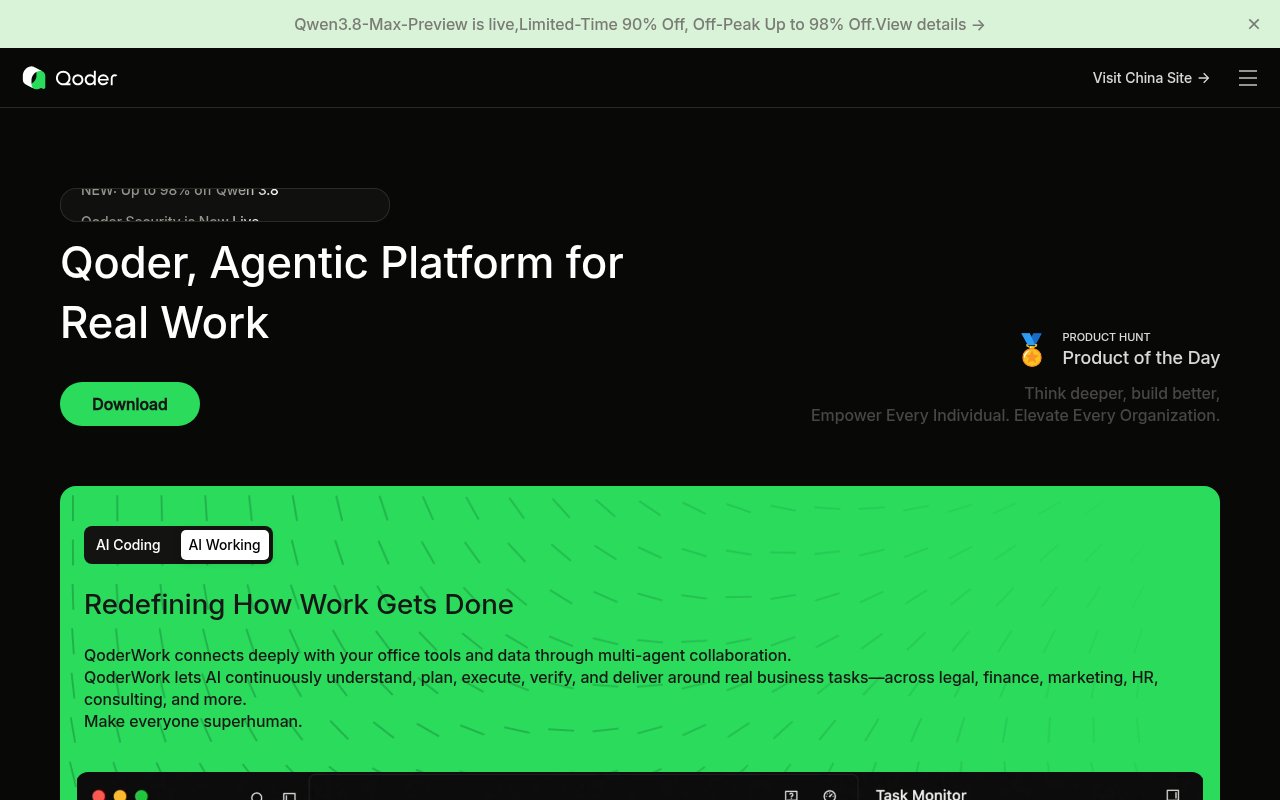Screen dimensions: 1280x800
Task: Click the help icon in app preview
Action: click(791, 795)
